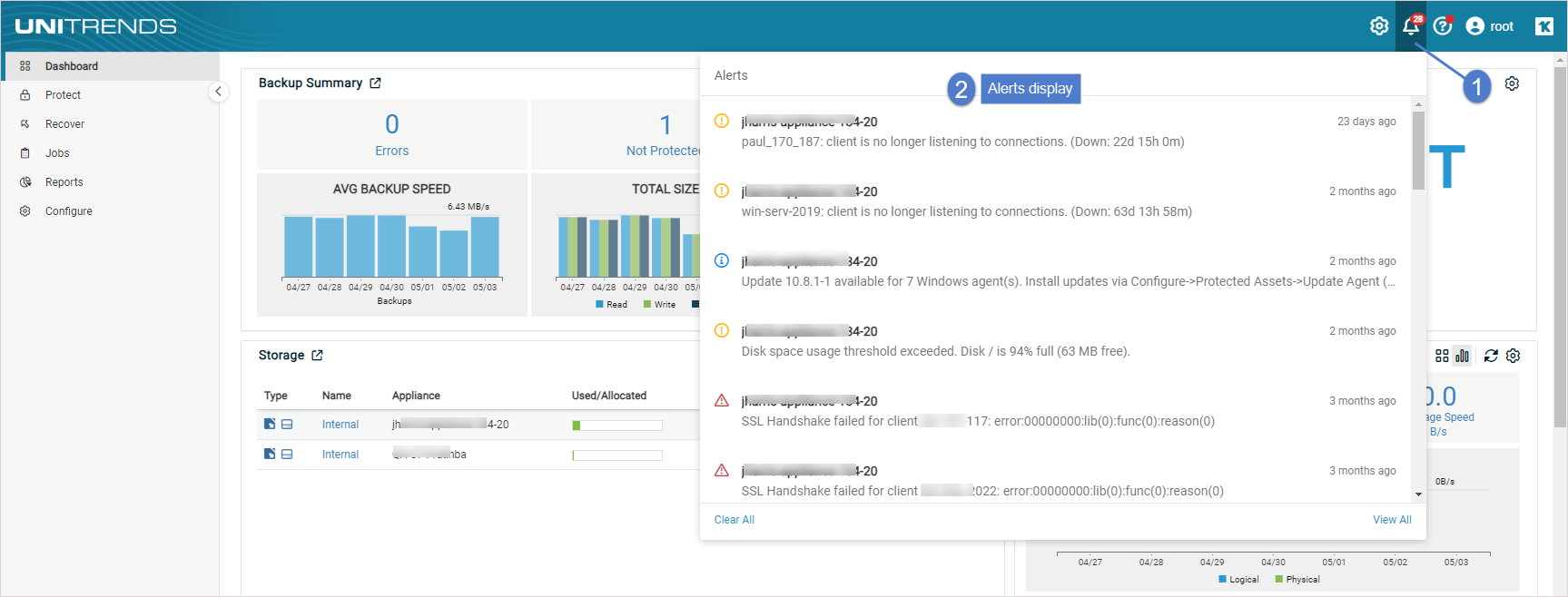Click the dark type icon in the samba storage row
The image size is (1568, 597).
click(270, 454)
